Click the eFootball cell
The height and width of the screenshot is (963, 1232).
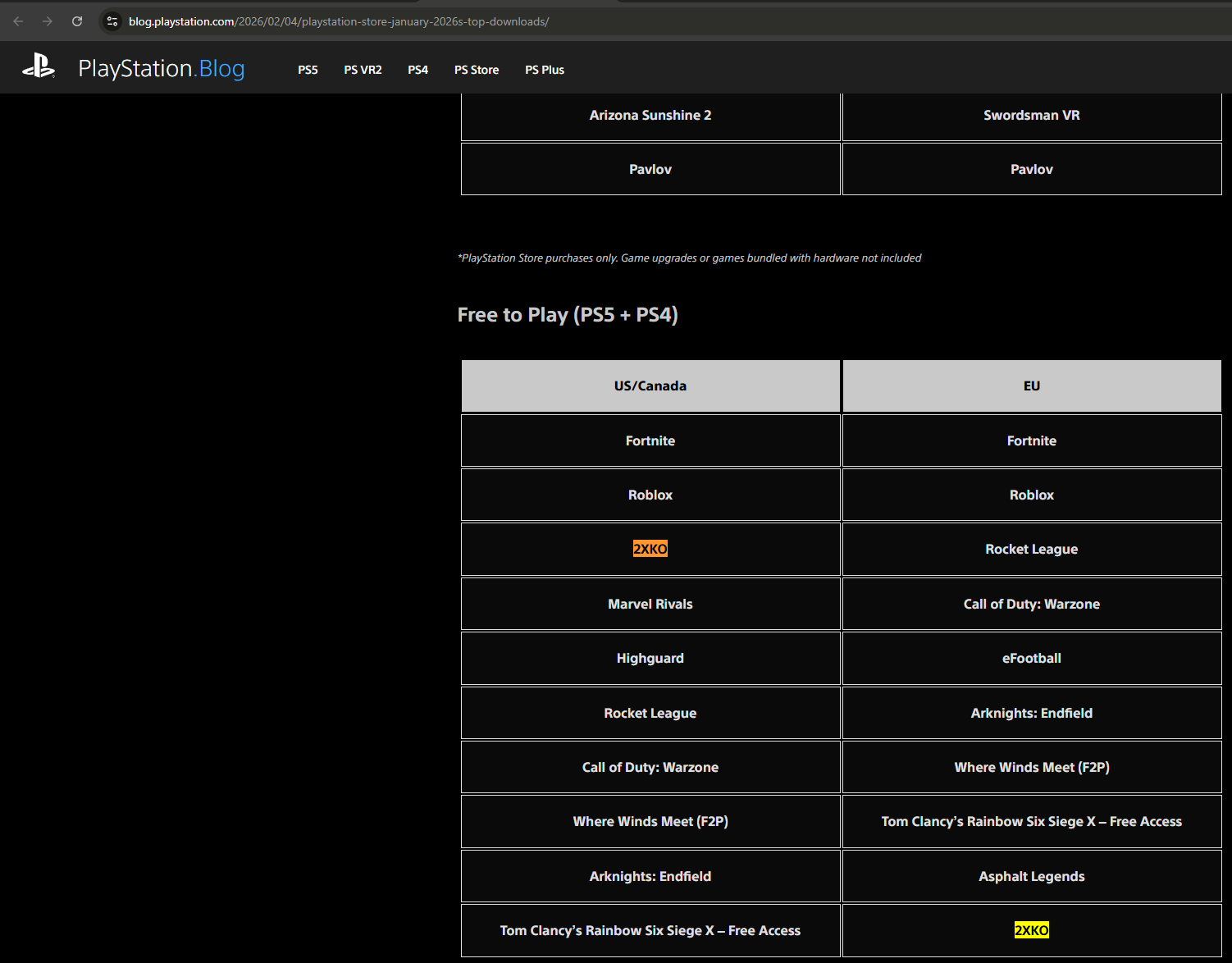[x=1032, y=658]
